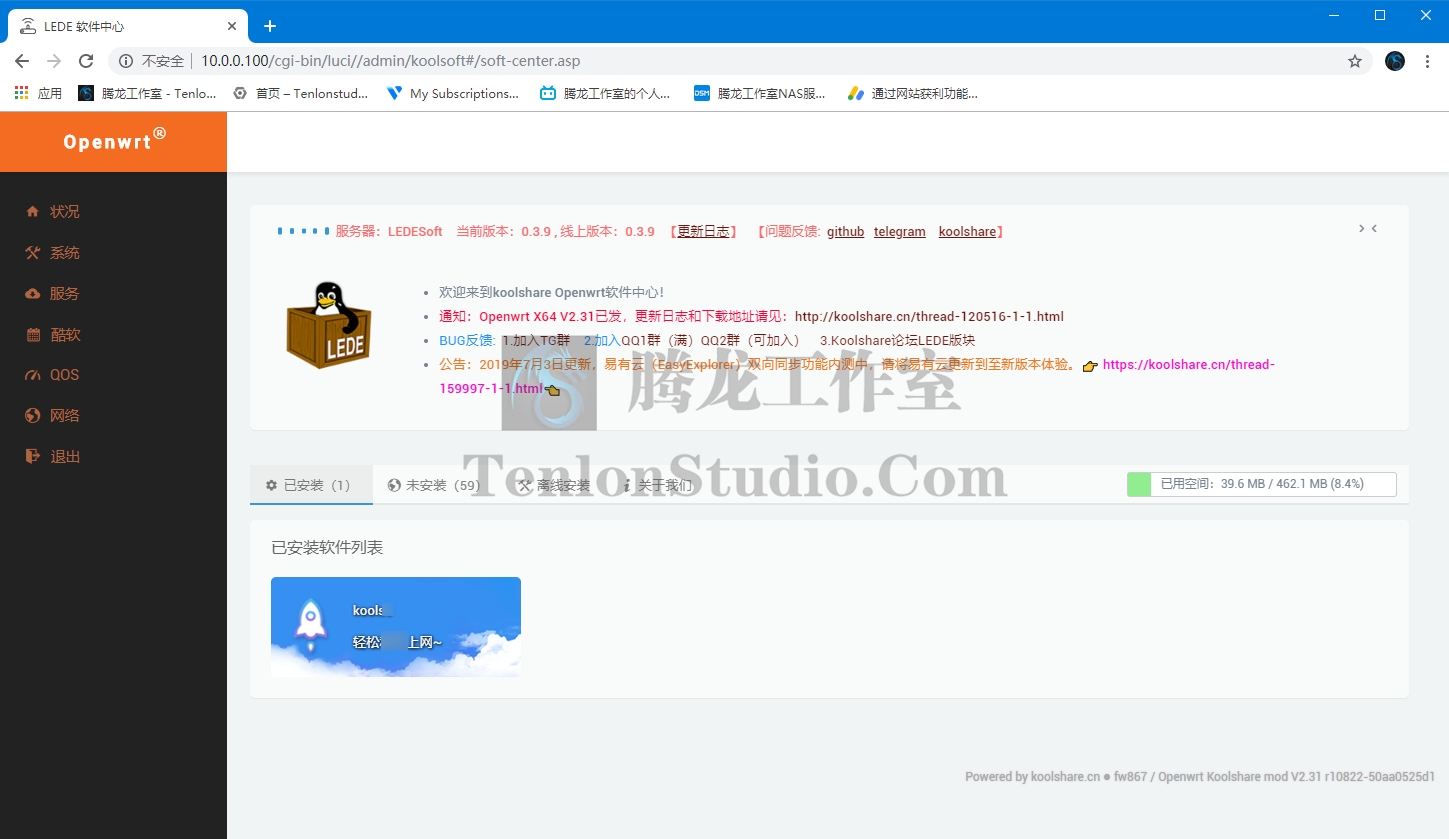Switch to 关于我们 tab

(x=657, y=485)
